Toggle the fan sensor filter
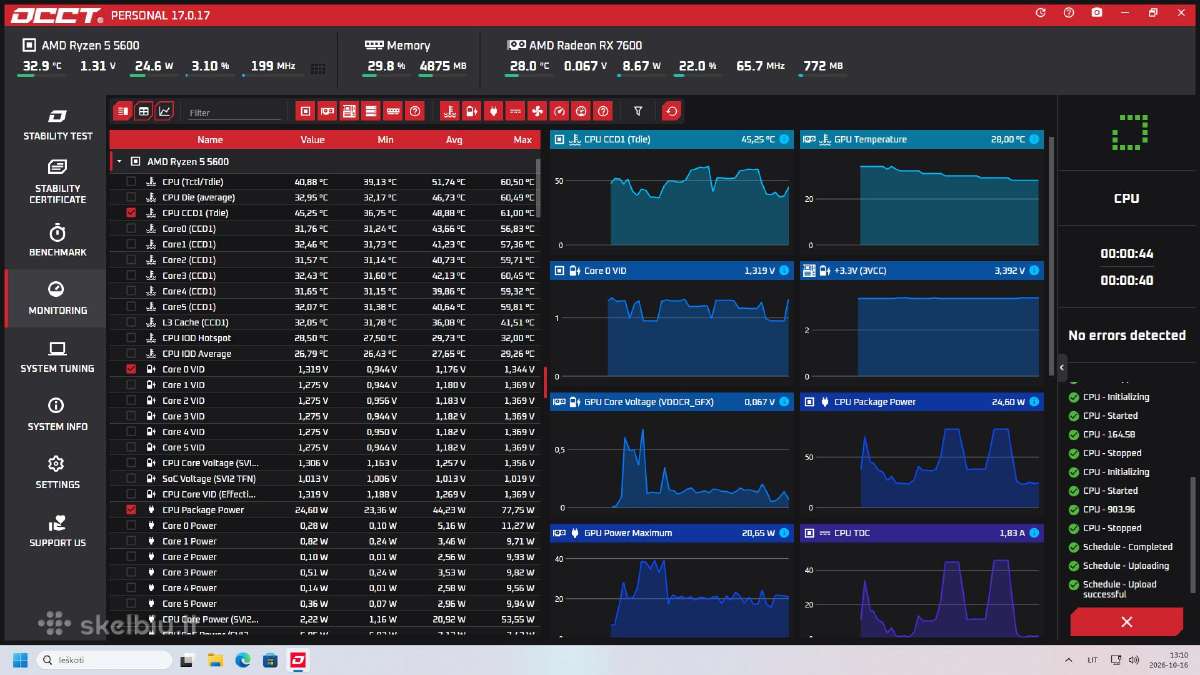This screenshot has width=1200, height=675. tap(537, 111)
